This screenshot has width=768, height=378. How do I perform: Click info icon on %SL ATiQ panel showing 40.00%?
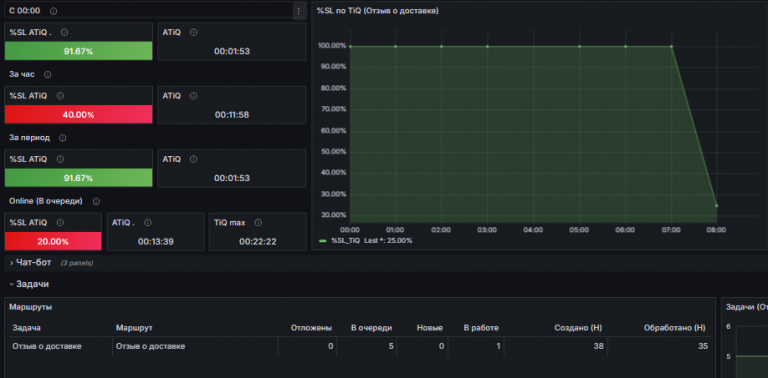pyautogui.click(x=60, y=96)
